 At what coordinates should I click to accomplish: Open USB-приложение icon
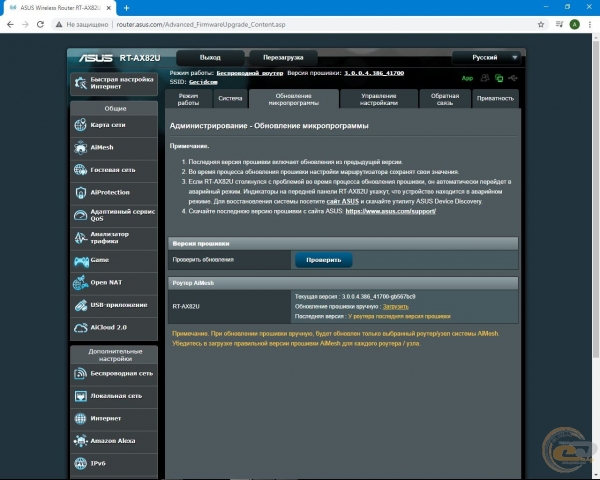point(80,305)
